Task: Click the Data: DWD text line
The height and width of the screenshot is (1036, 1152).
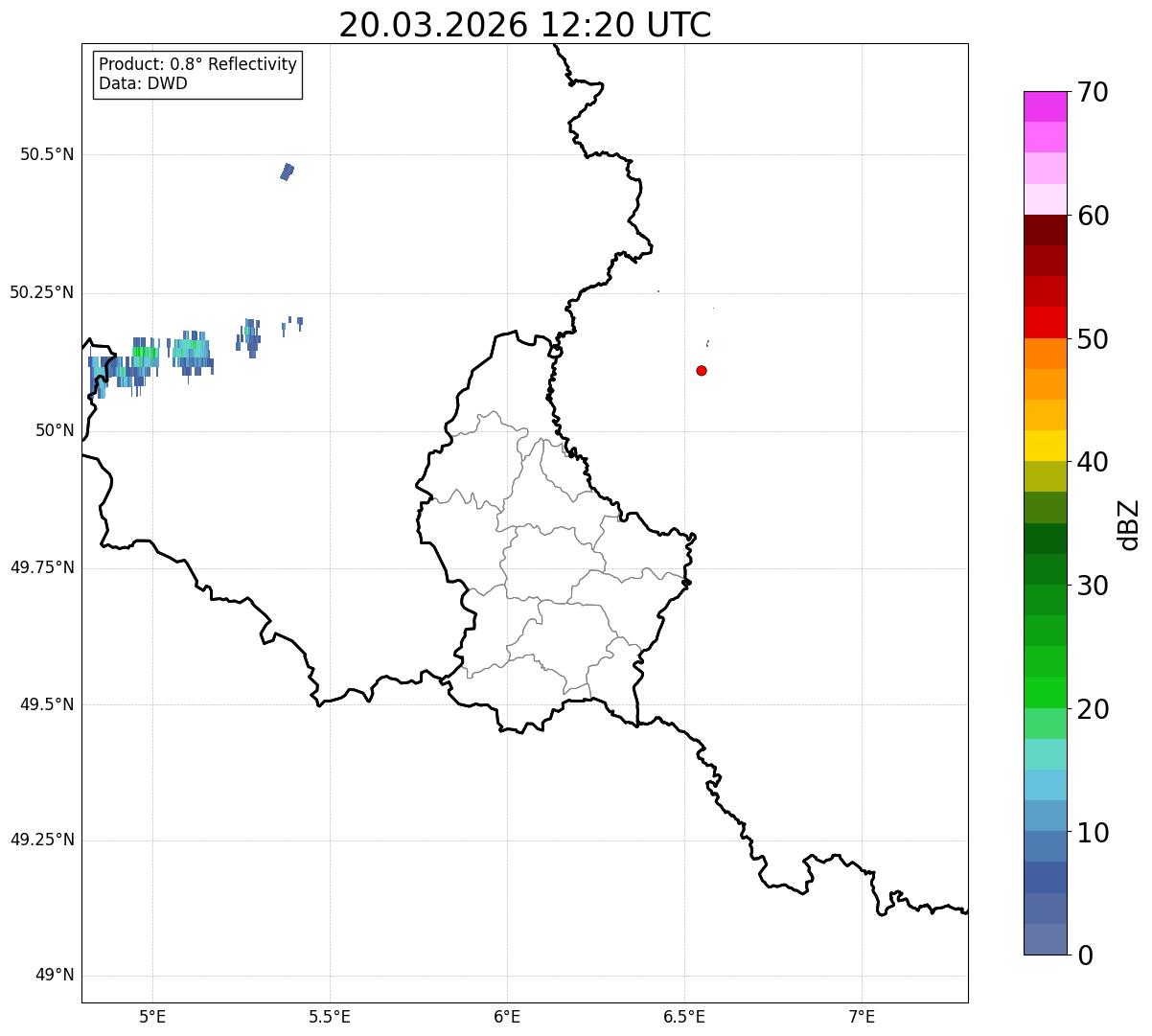Action: click(143, 83)
